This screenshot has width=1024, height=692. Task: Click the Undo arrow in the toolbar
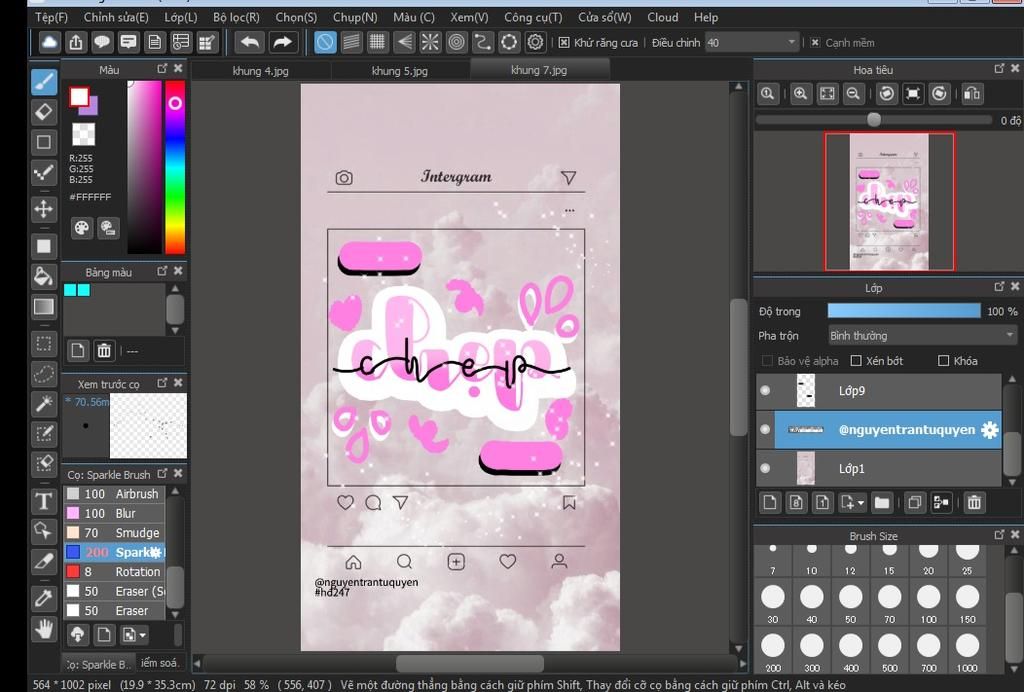[x=249, y=42]
